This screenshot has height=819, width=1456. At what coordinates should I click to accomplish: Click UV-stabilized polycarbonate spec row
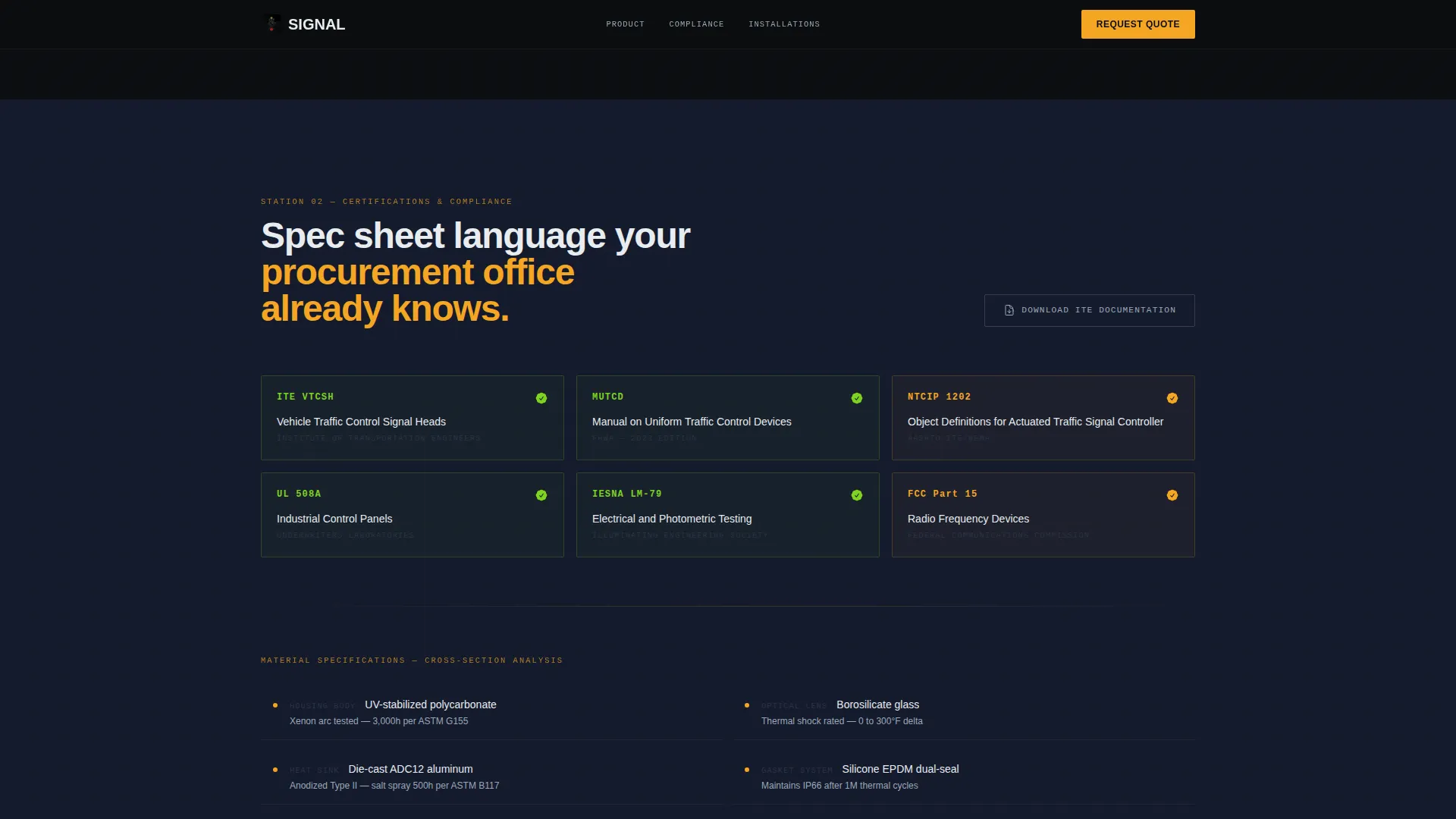(x=492, y=712)
